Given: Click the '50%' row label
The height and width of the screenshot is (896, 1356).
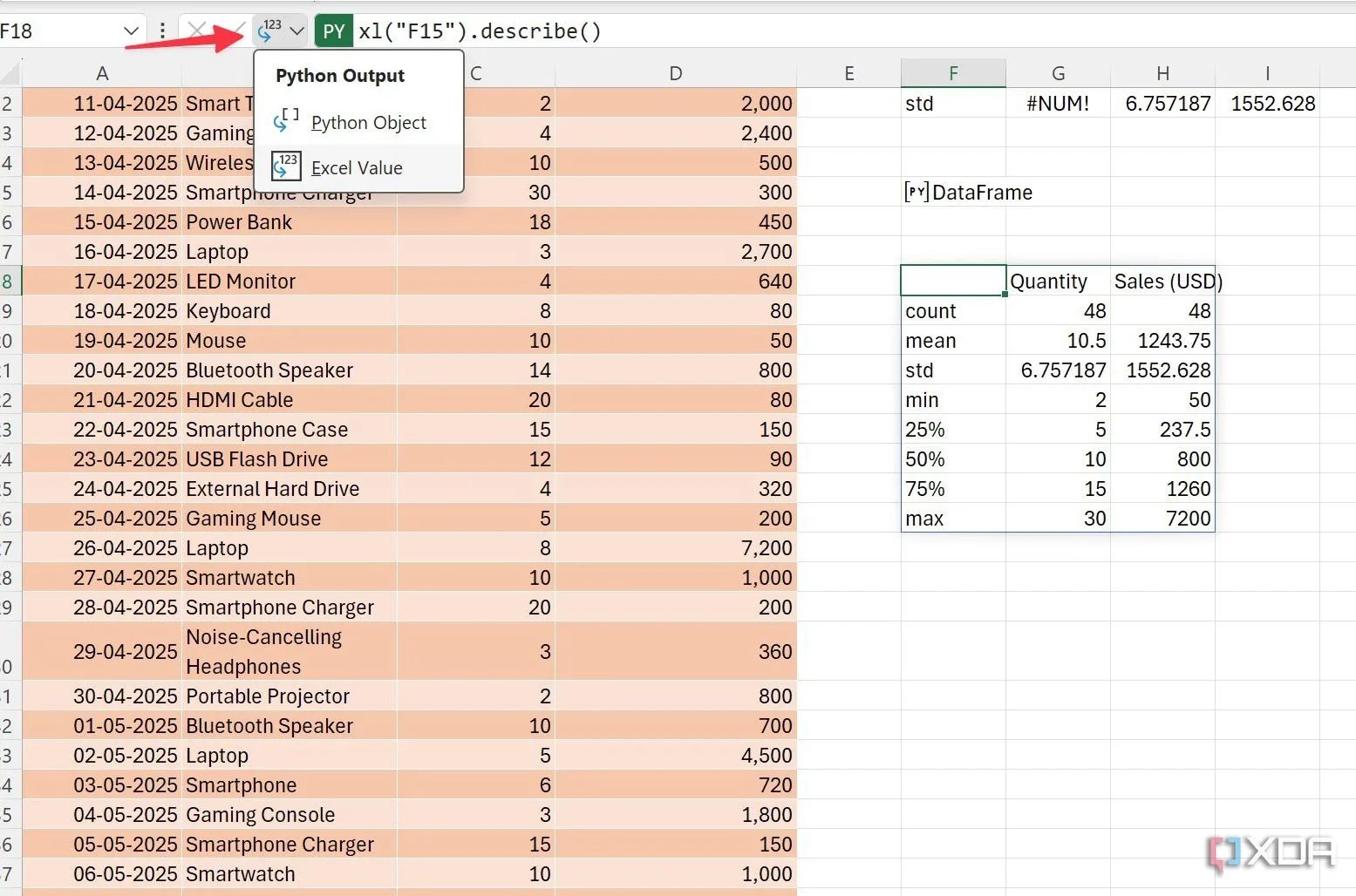Looking at the screenshot, I should pyautogui.click(x=953, y=458).
